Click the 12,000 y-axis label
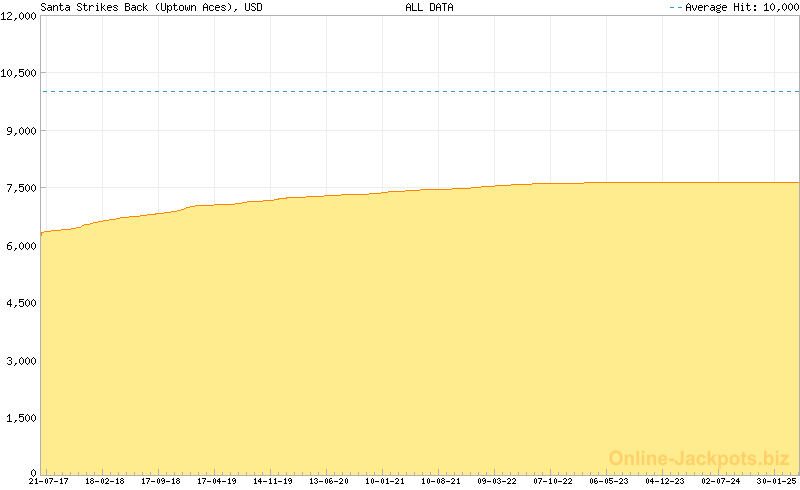Screen dimensions: 800x490 18,16
